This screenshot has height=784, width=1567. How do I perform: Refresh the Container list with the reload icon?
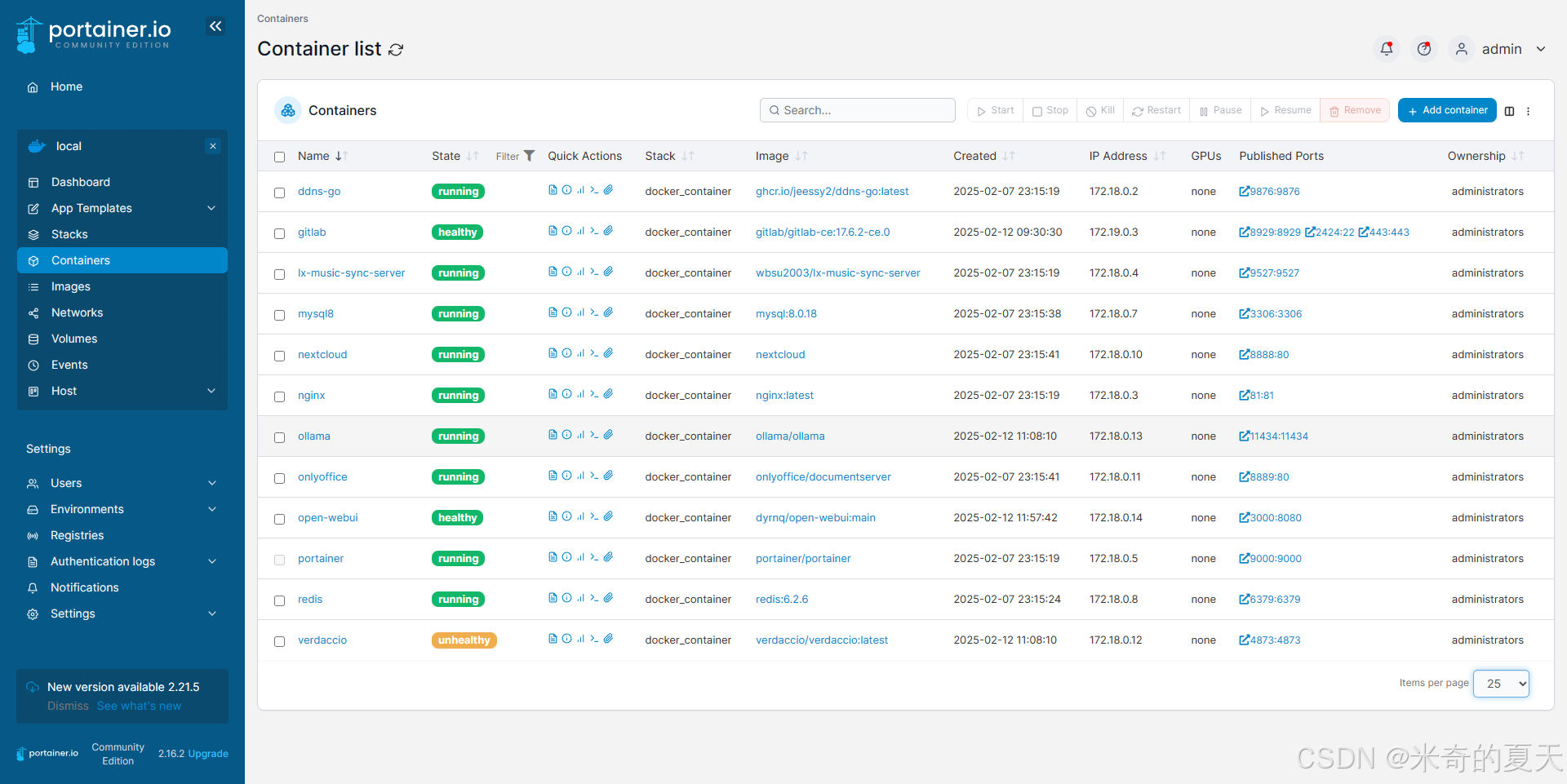pos(396,50)
